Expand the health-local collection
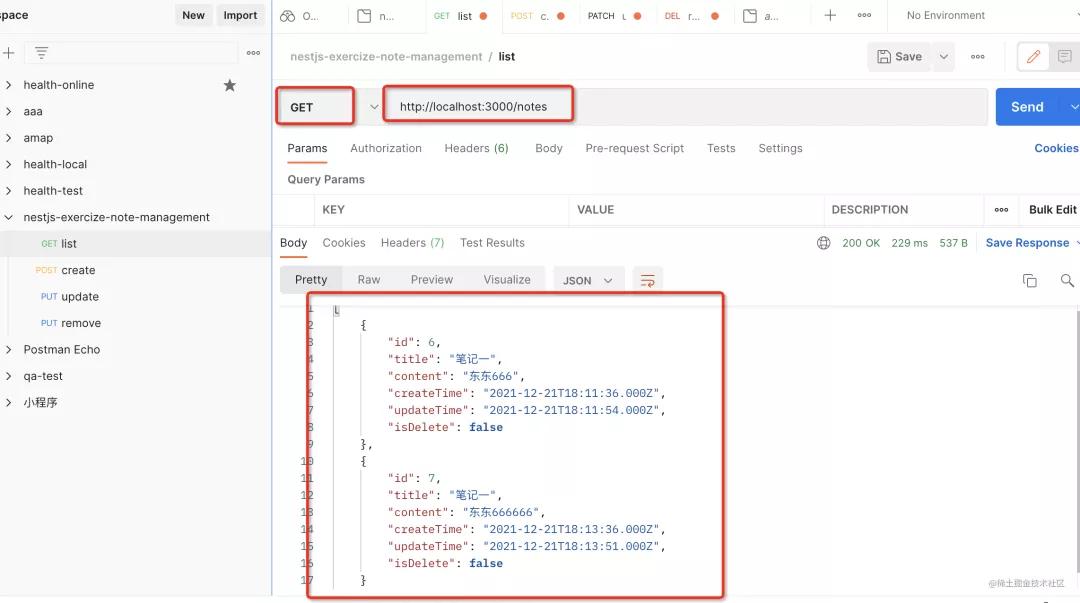Screen dimensions: 1080x603 coord(8,164)
